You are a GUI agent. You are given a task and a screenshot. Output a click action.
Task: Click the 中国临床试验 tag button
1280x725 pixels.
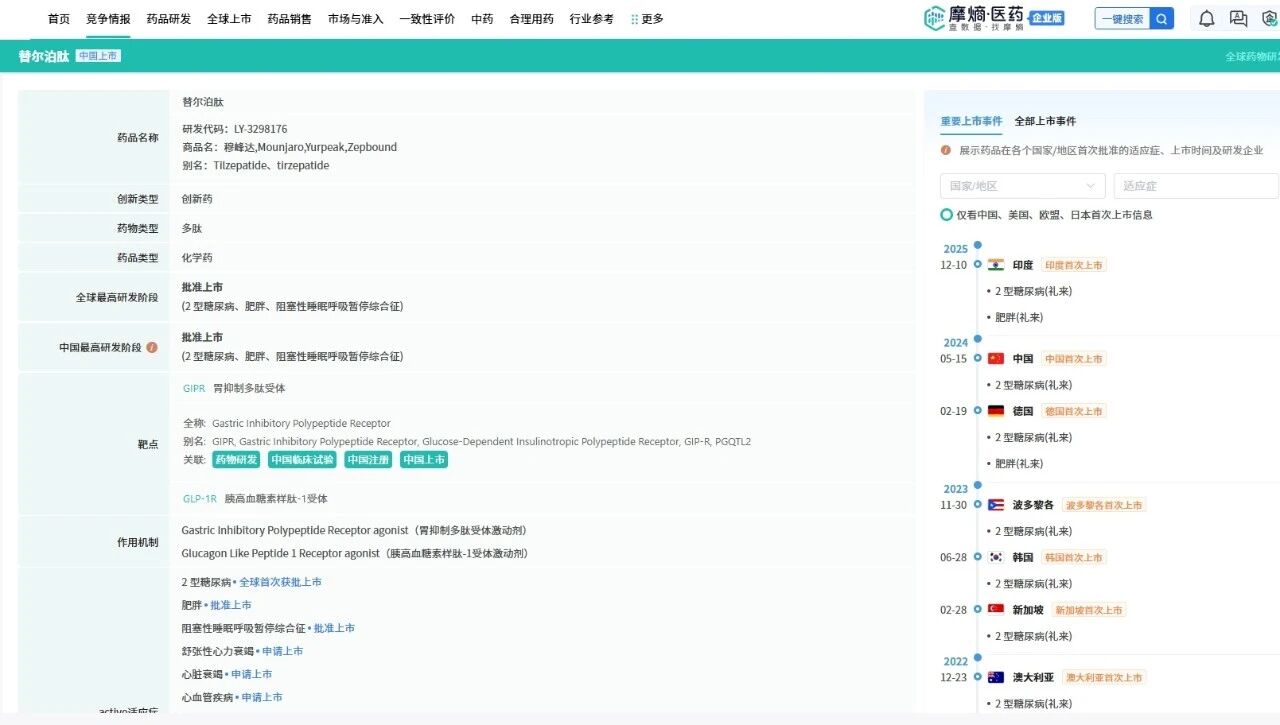(x=302, y=460)
